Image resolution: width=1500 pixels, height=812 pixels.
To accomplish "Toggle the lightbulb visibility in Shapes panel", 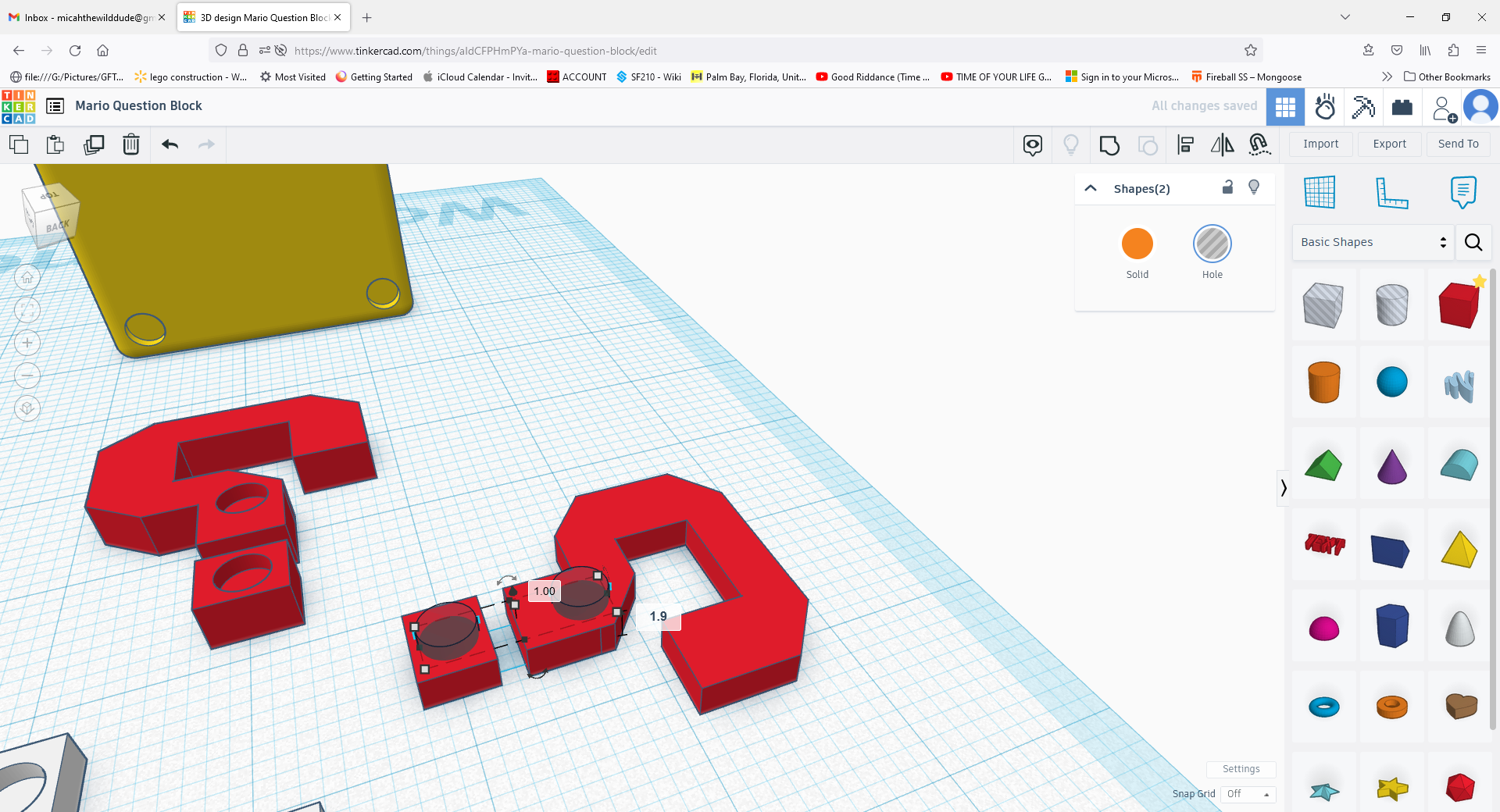I will (1253, 187).
